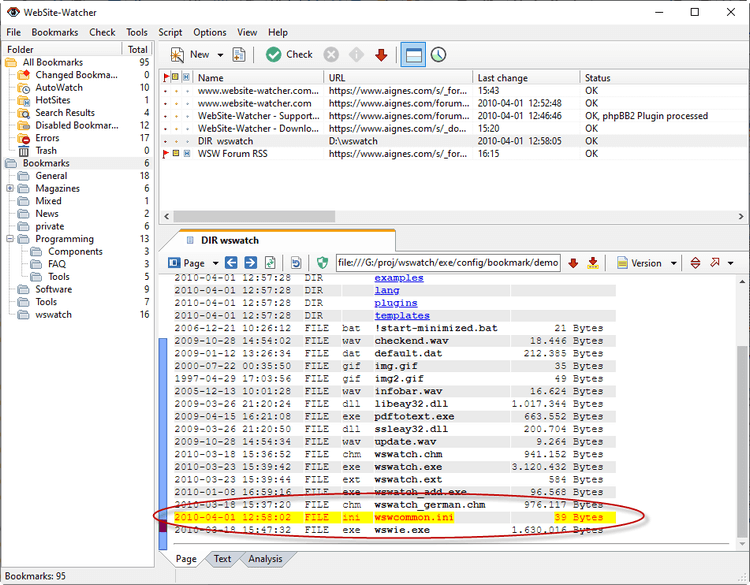
Task: Click the Trash folder icon in tree
Action: [x=24, y=151]
